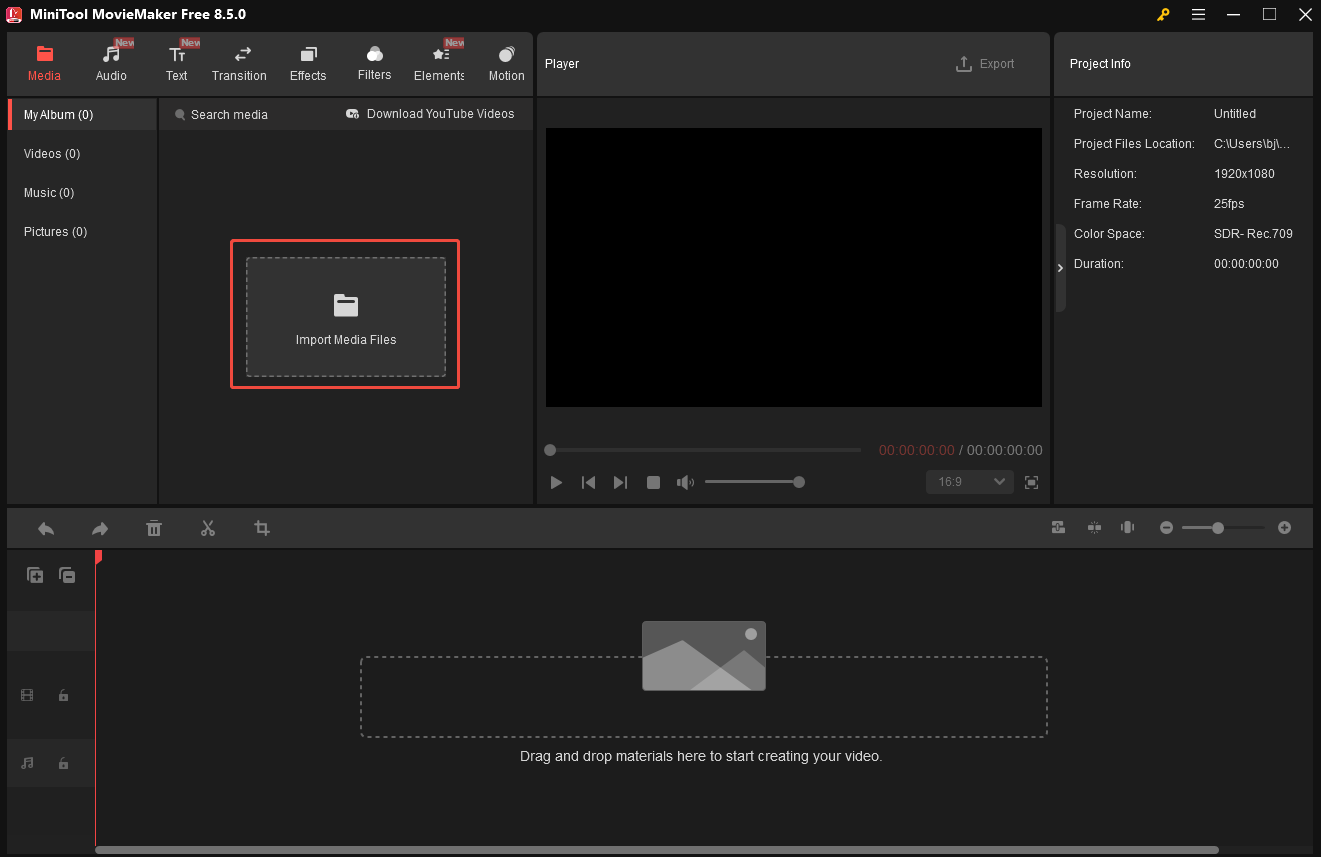
Task: Mute the player volume
Action: coord(685,482)
